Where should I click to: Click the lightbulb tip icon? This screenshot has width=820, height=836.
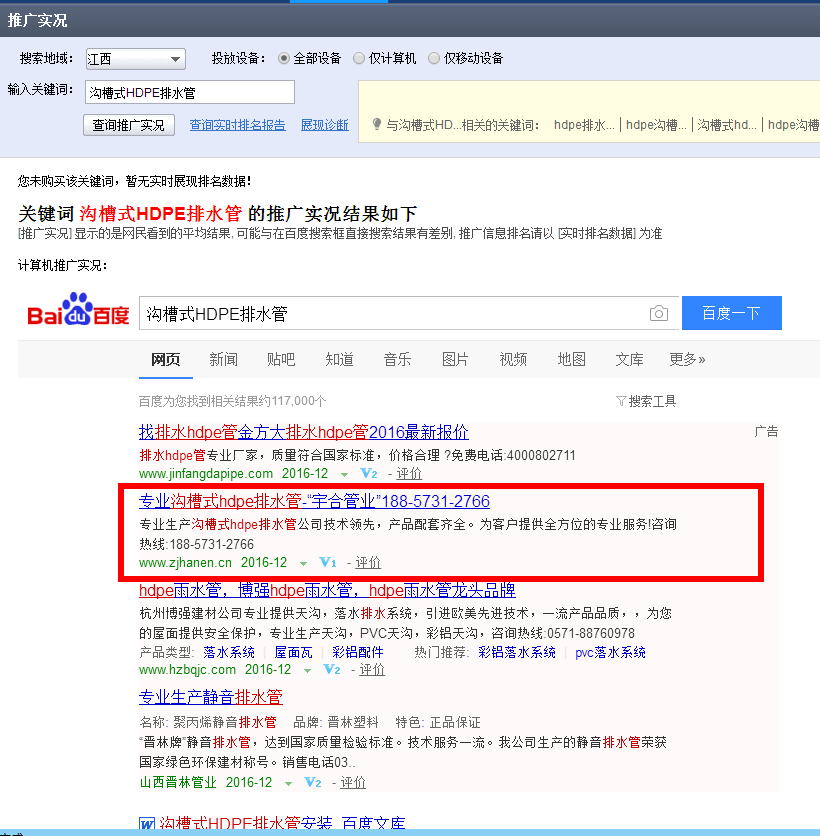tap(376, 124)
